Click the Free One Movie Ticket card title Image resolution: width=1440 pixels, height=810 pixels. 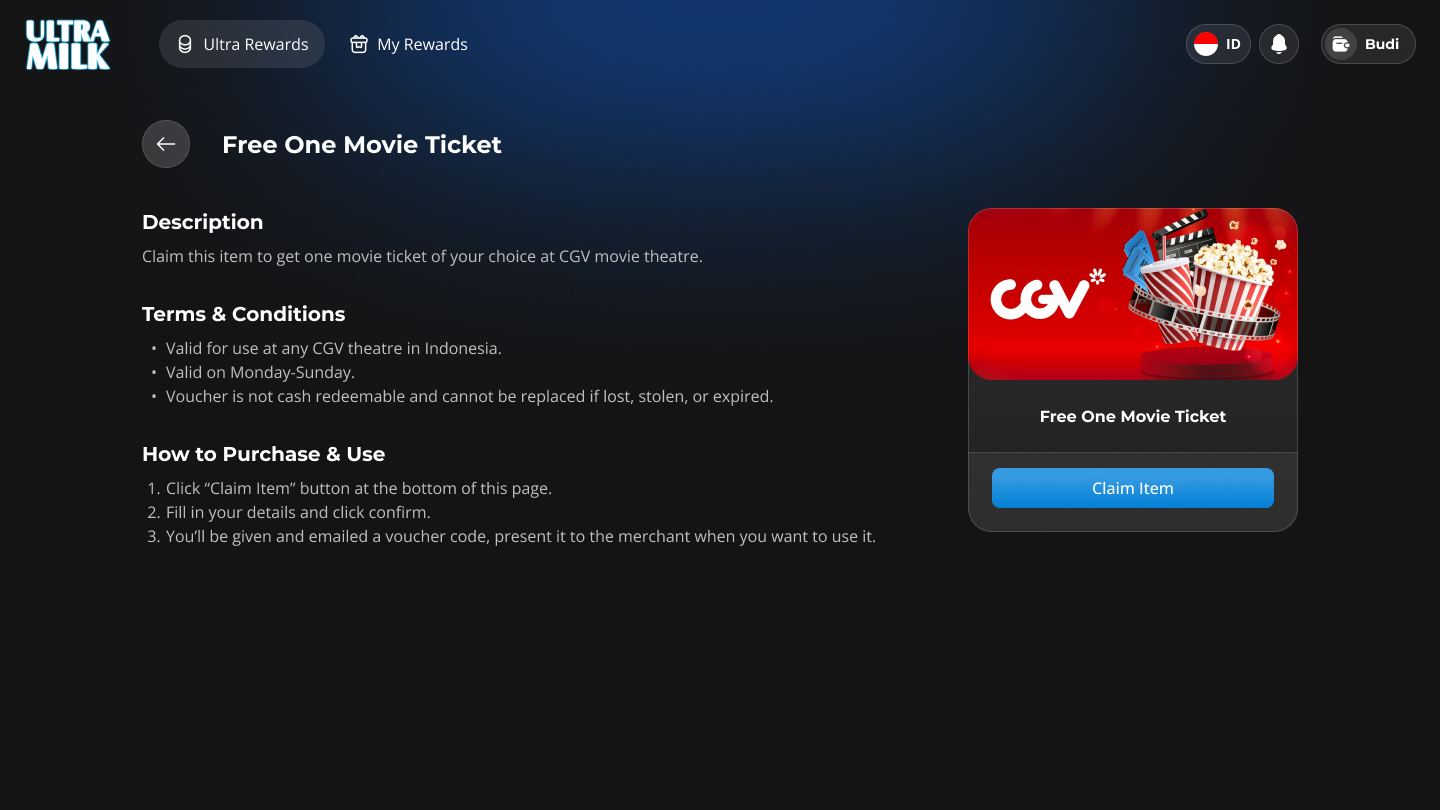click(1133, 416)
